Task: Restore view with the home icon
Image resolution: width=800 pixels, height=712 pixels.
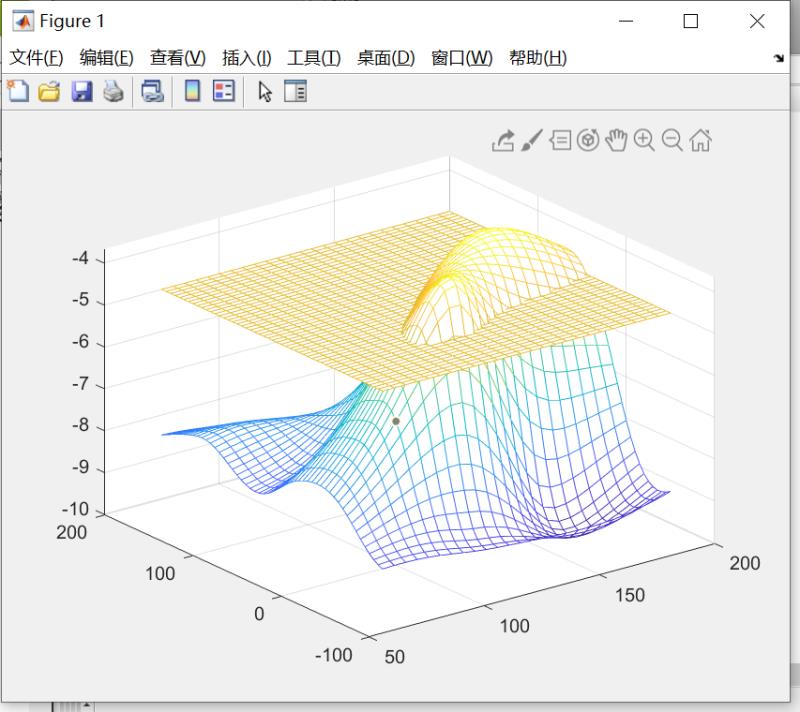Action: 701,140
